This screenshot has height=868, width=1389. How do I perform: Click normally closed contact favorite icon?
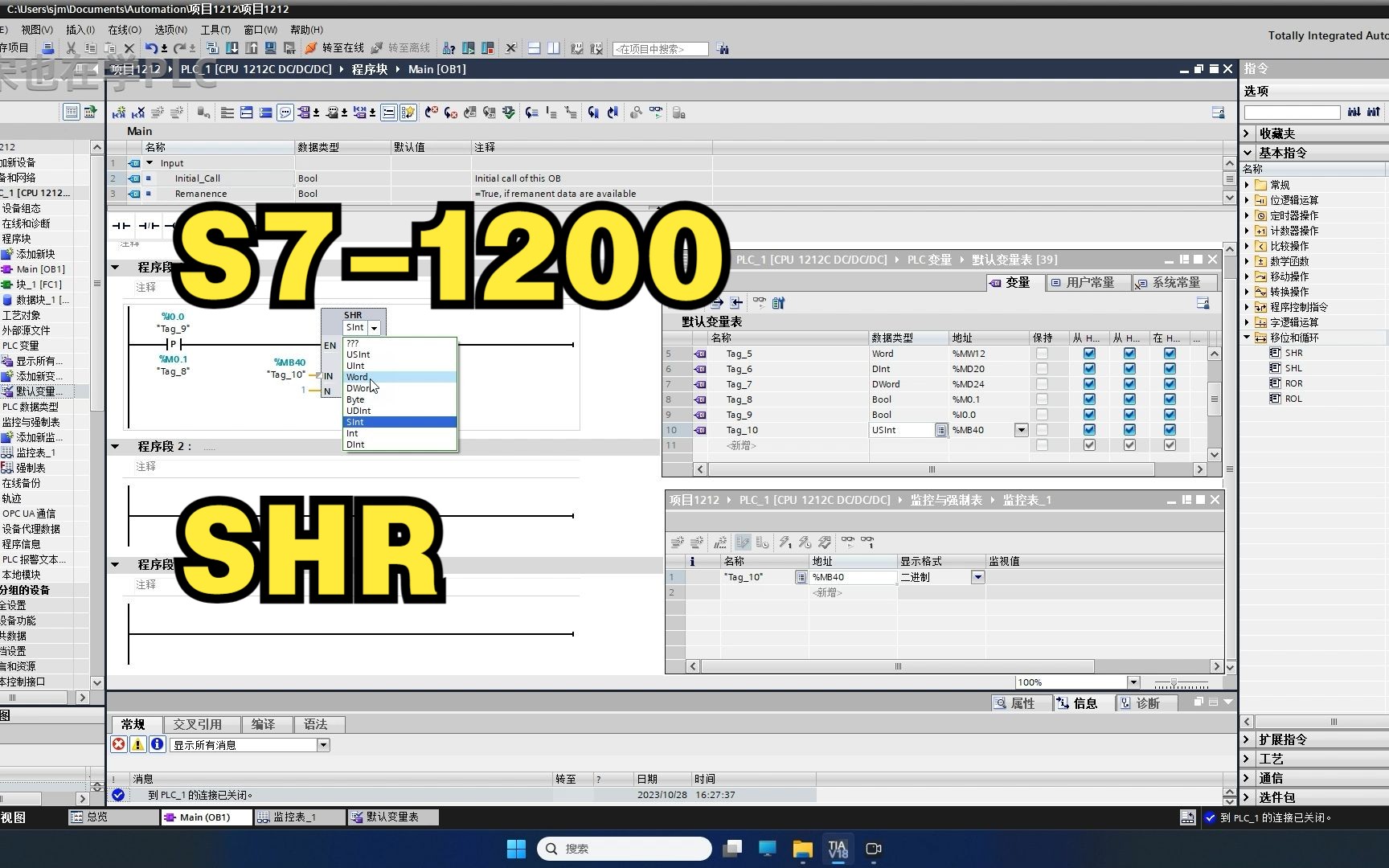click(149, 225)
